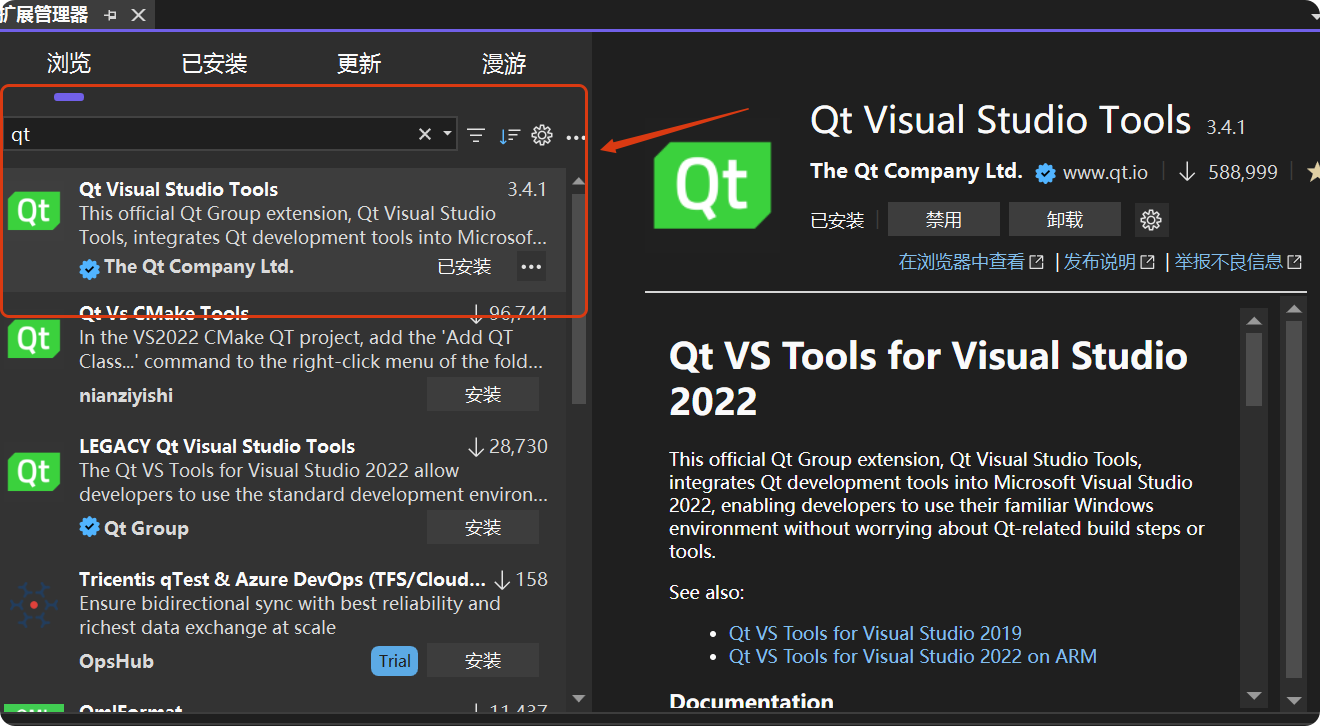The width and height of the screenshot is (1320, 726).
Task: Install Qt Vs CMake Tools with 安装 button
Action: point(482,394)
